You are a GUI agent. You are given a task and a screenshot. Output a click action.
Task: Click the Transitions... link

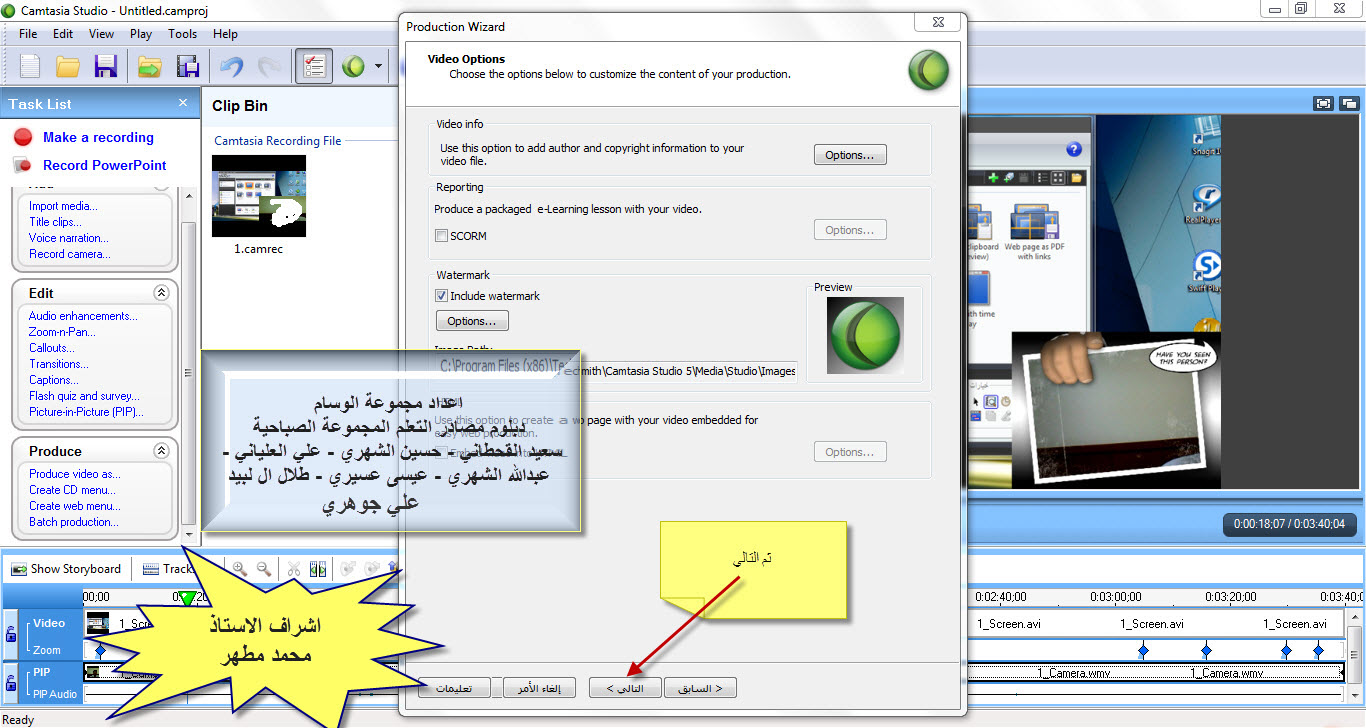coord(59,364)
